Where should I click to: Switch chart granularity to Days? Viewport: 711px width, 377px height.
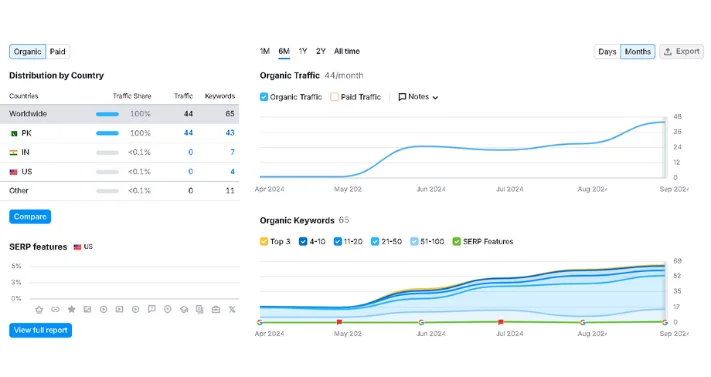607,52
